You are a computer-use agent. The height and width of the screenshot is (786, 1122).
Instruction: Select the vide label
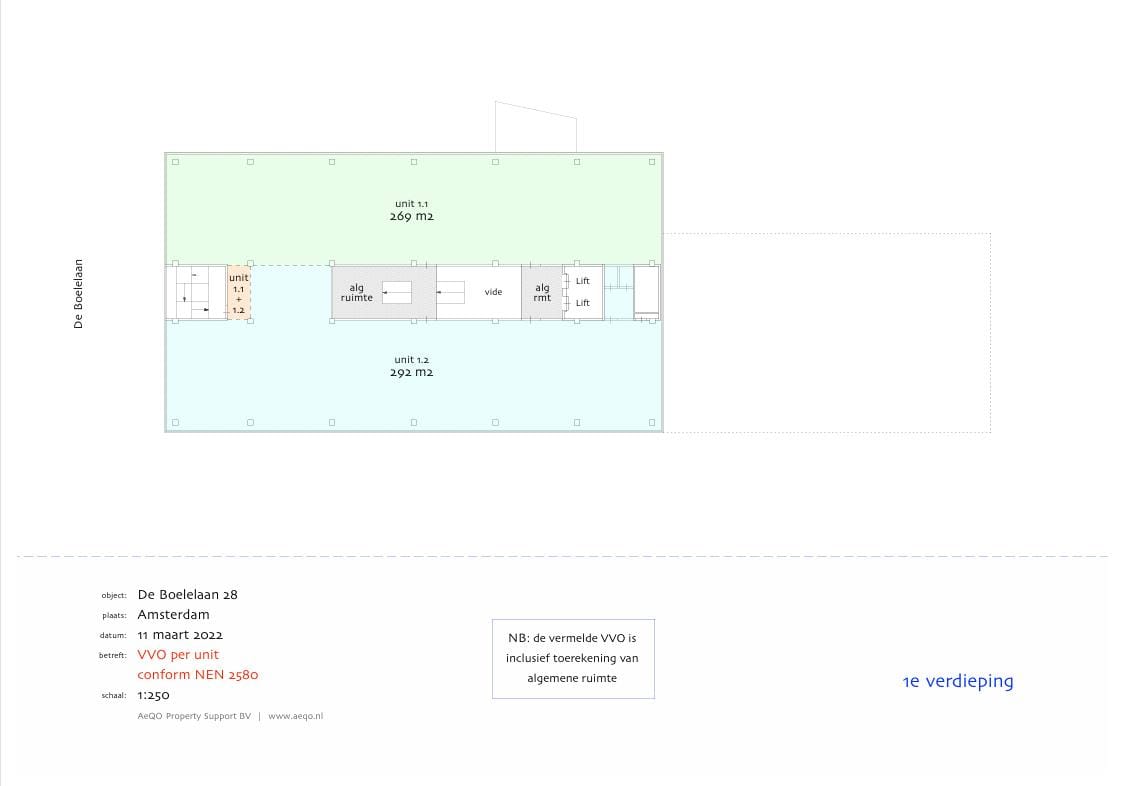tap(493, 292)
